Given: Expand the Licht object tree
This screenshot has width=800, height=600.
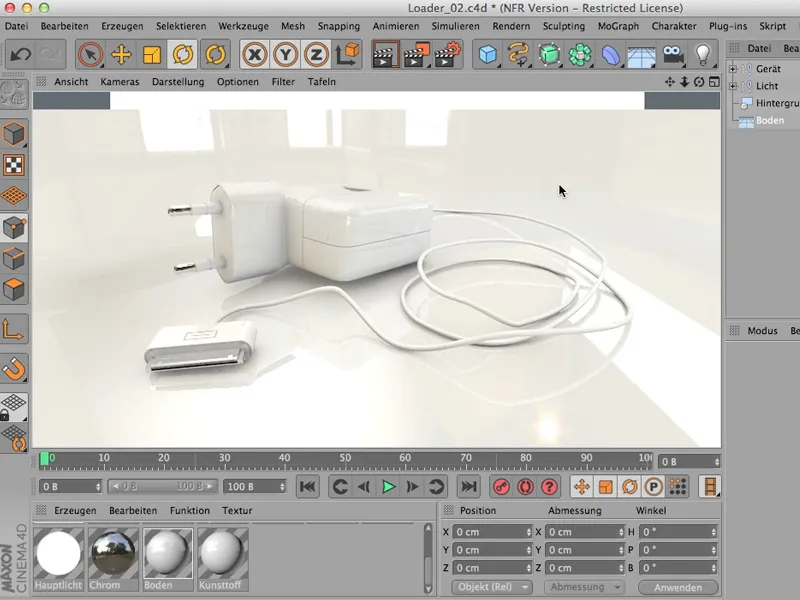Looking at the screenshot, I should (733, 86).
